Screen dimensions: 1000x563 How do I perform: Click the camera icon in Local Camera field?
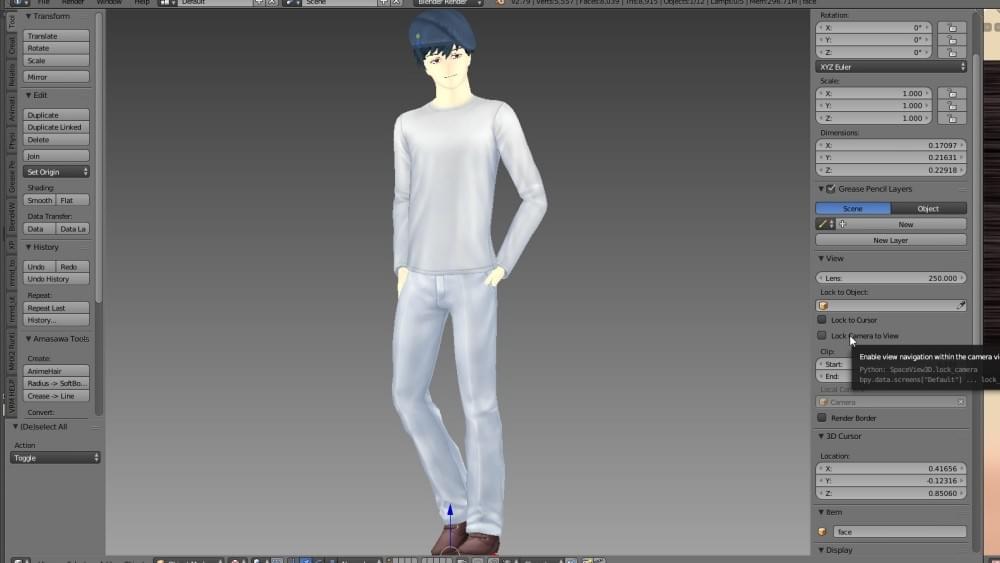point(823,402)
